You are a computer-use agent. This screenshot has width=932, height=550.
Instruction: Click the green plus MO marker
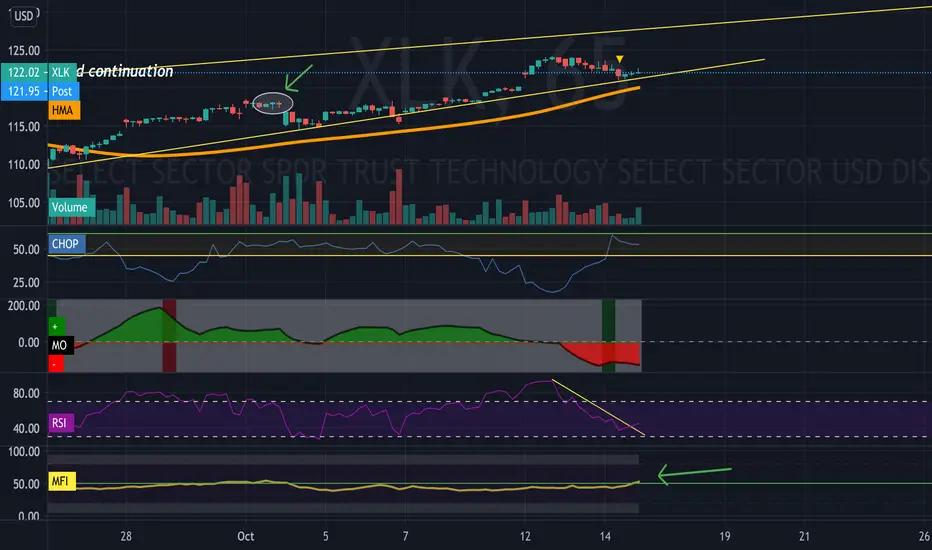55,326
